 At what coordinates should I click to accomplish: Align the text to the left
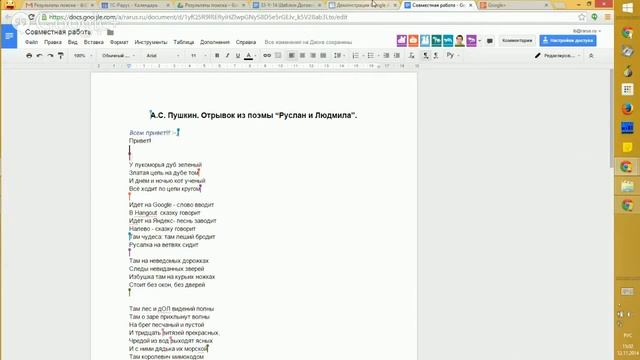coord(291,56)
